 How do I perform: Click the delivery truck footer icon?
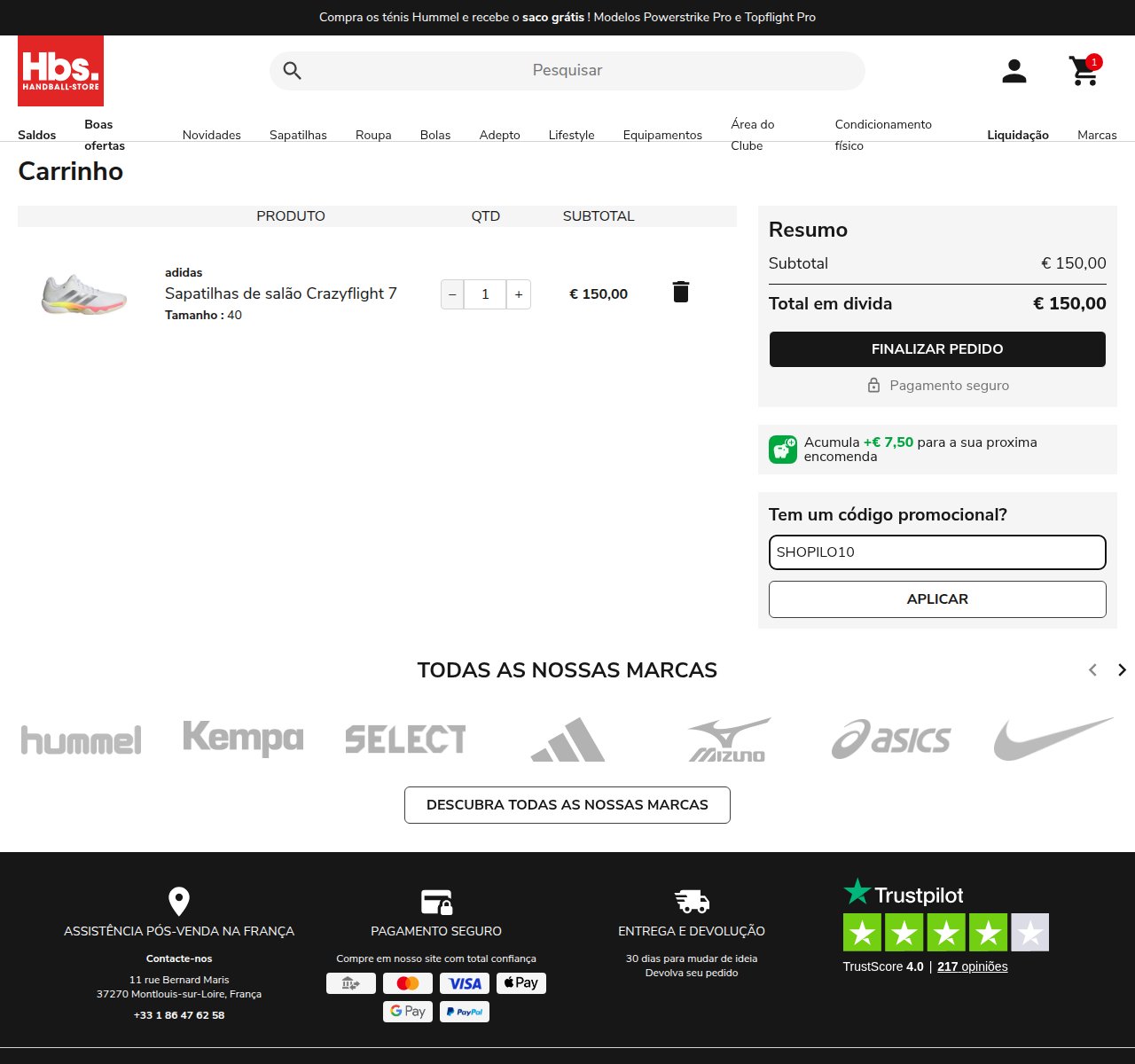(x=692, y=902)
